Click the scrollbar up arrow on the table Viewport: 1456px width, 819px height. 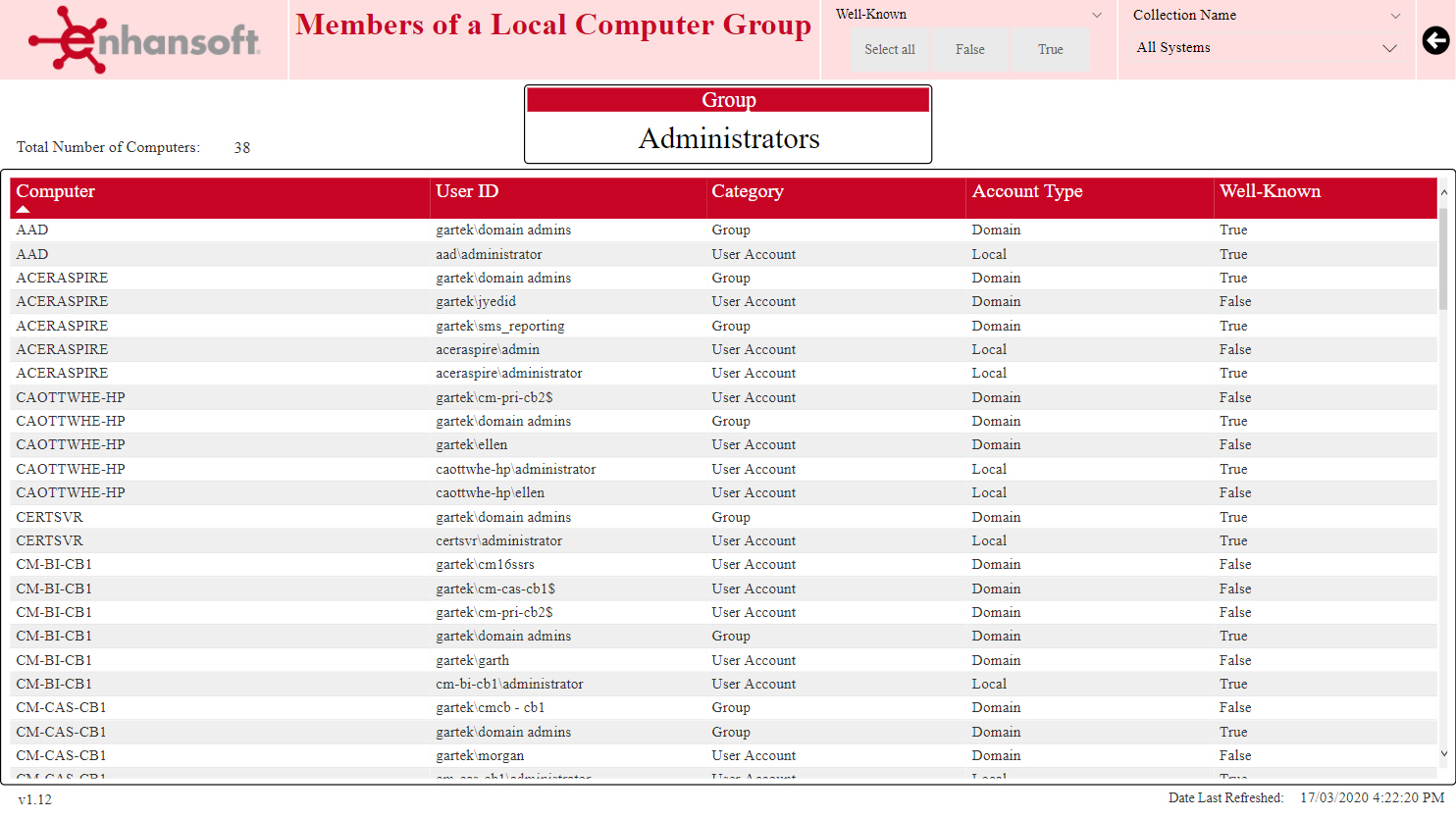(x=1443, y=191)
